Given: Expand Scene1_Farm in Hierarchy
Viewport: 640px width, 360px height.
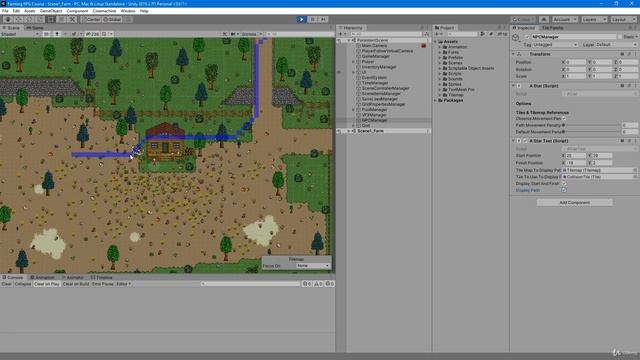Looking at the screenshot, I should [x=349, y=131].
